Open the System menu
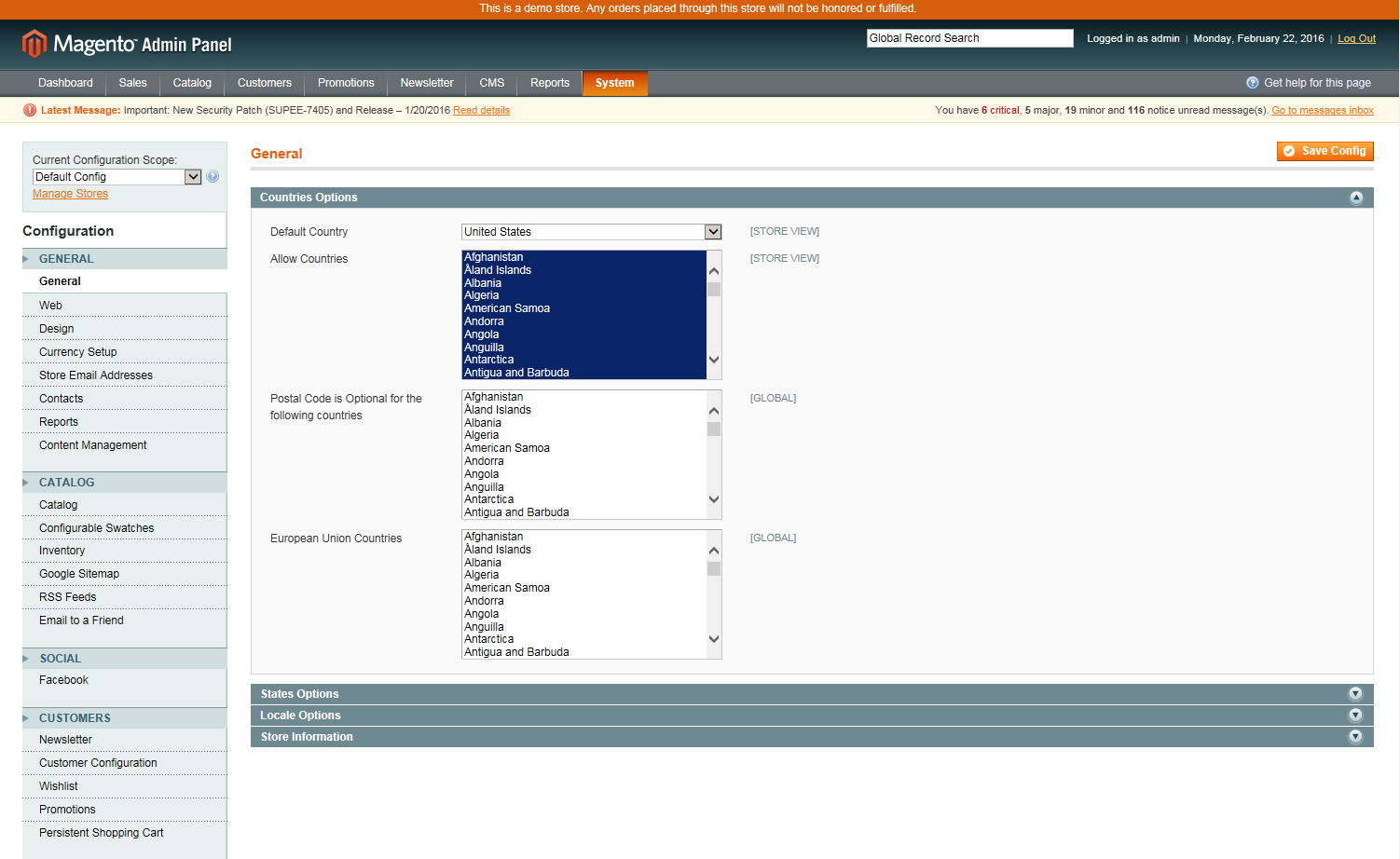 click(x=615, y=83)
